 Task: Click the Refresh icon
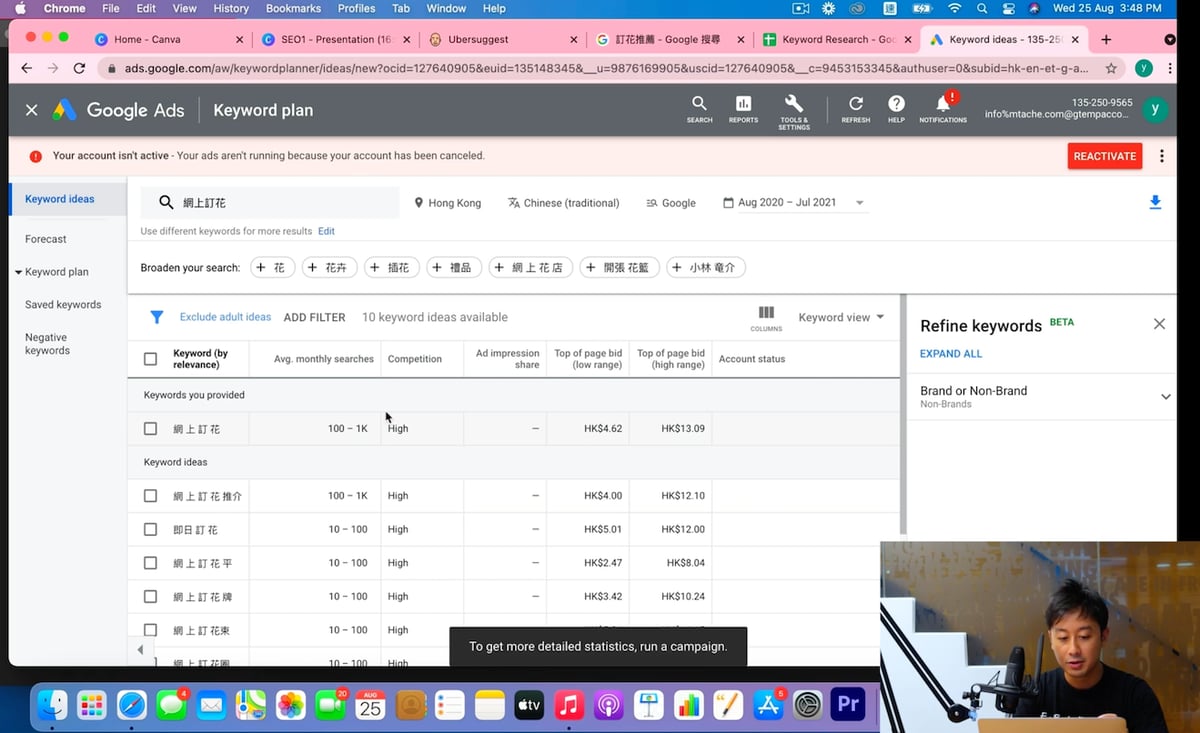pyautogui.click(x=856, y=104)
